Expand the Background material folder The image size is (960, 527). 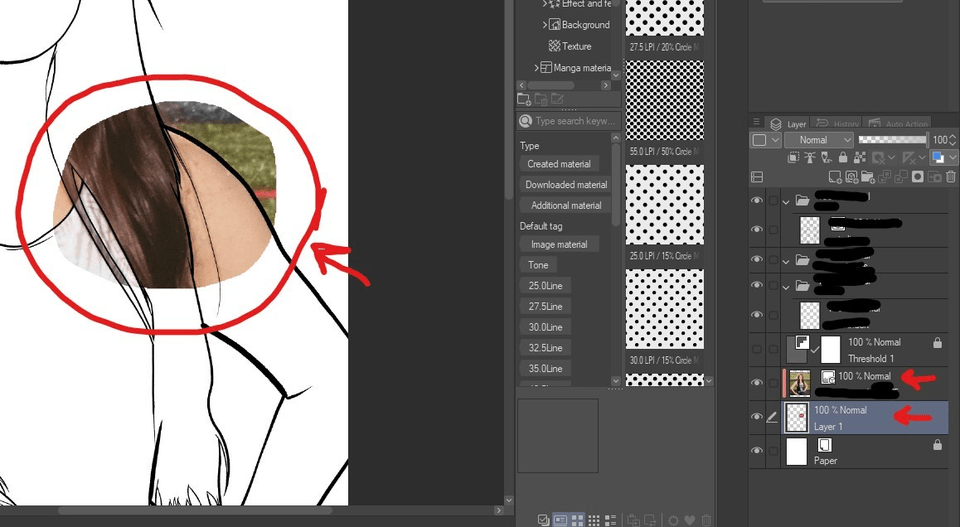pos(544,24)
